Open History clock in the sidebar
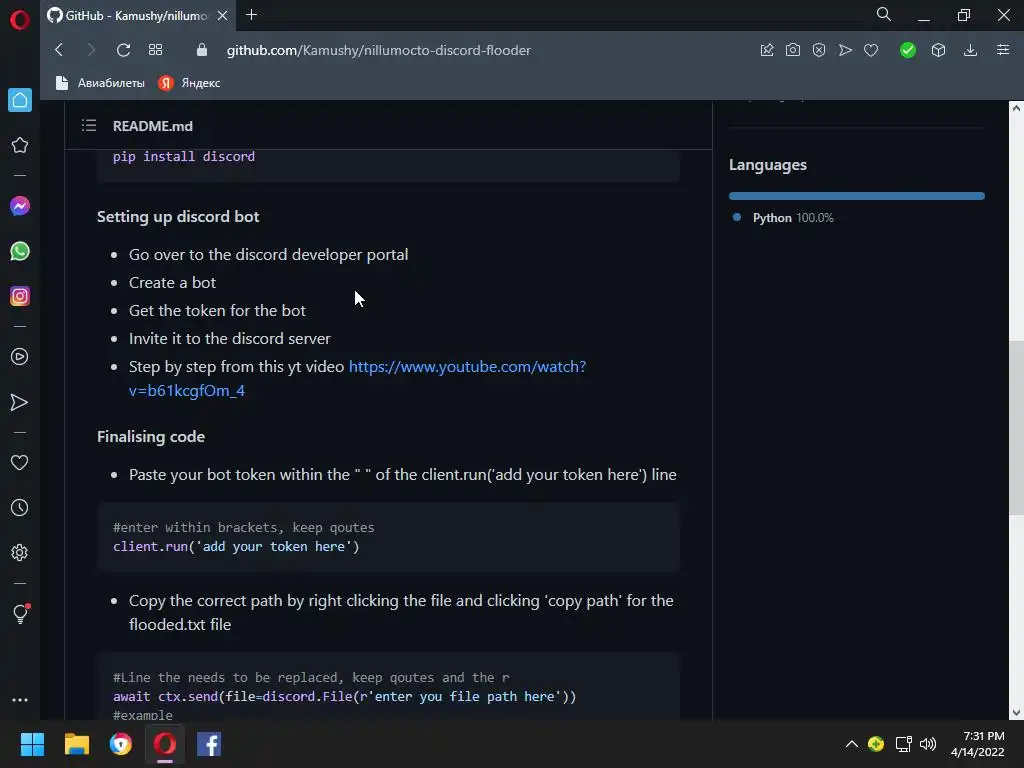Viewport: 1024px width, 768px height. [20, 507]
